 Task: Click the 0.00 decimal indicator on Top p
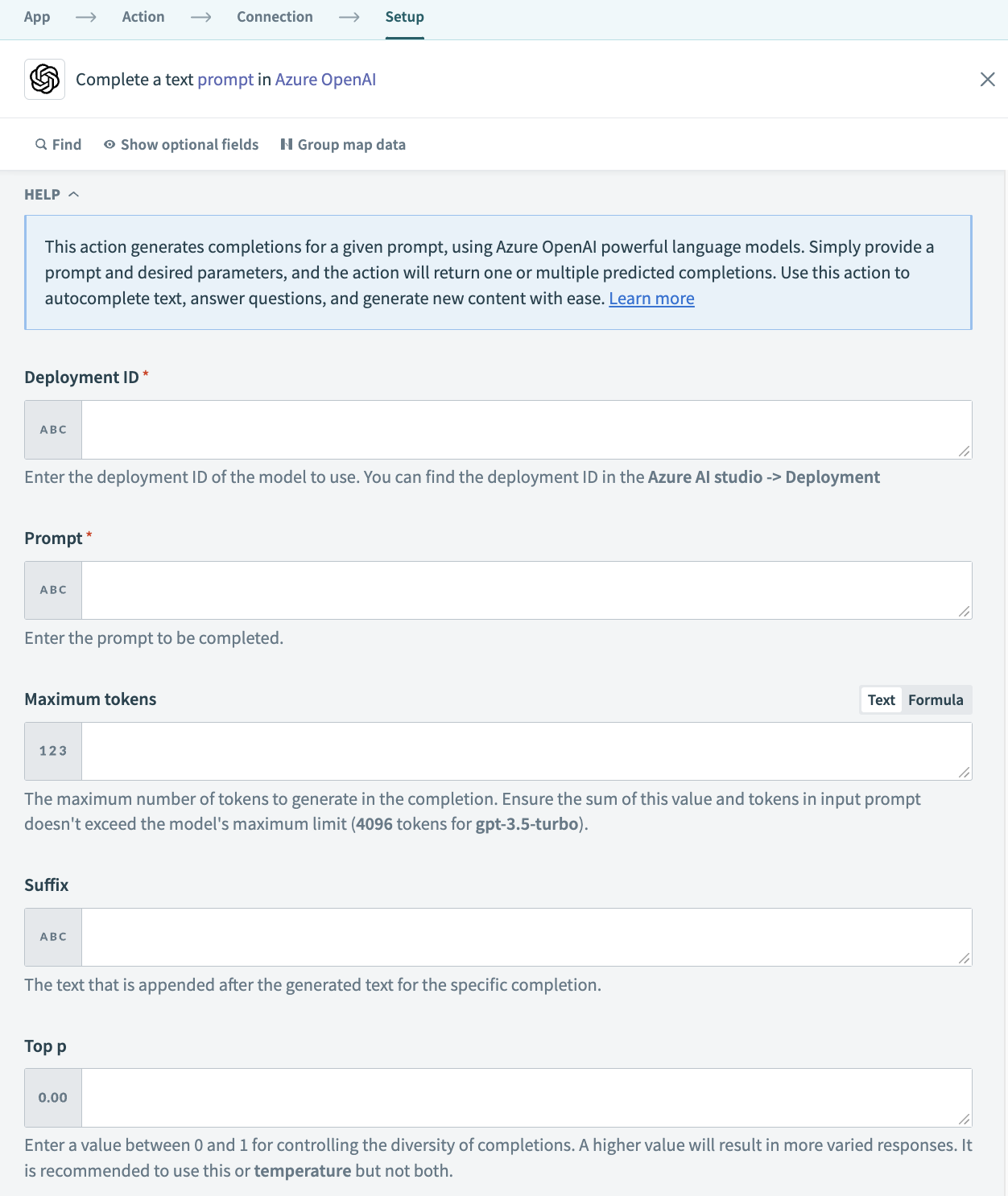(52, 1097)
